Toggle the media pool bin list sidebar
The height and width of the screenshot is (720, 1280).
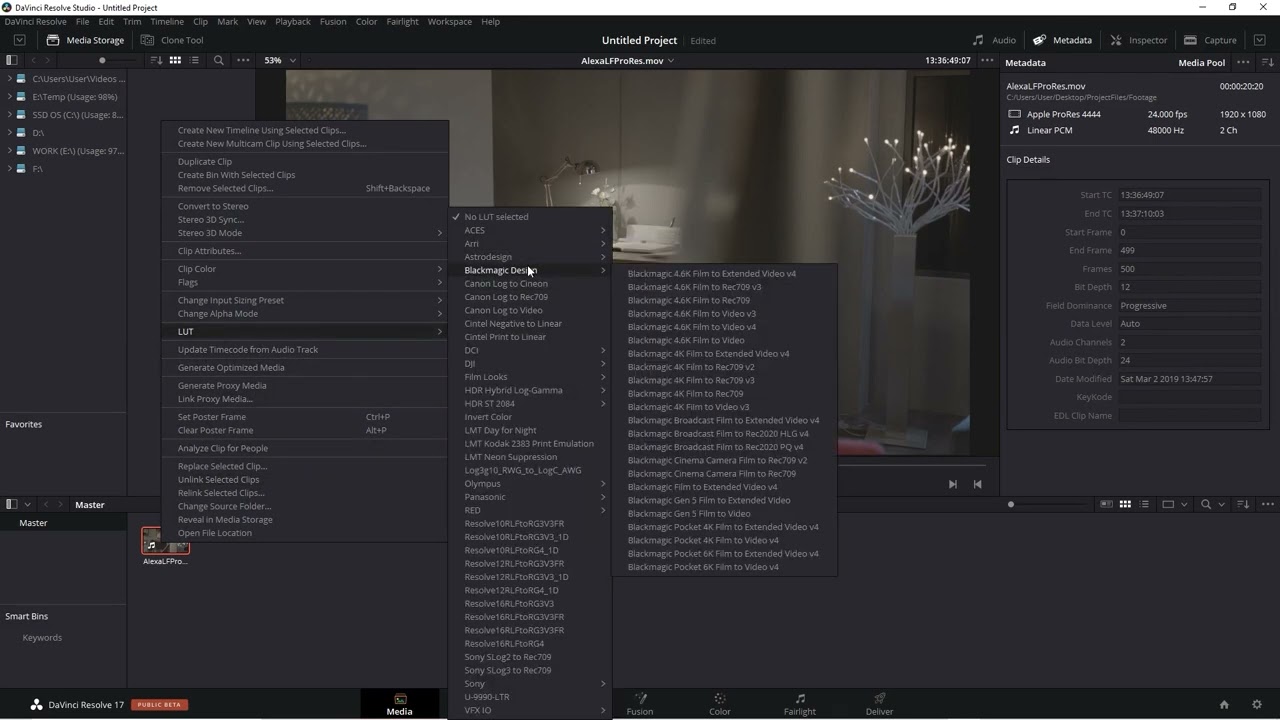[x=12, y=505]
